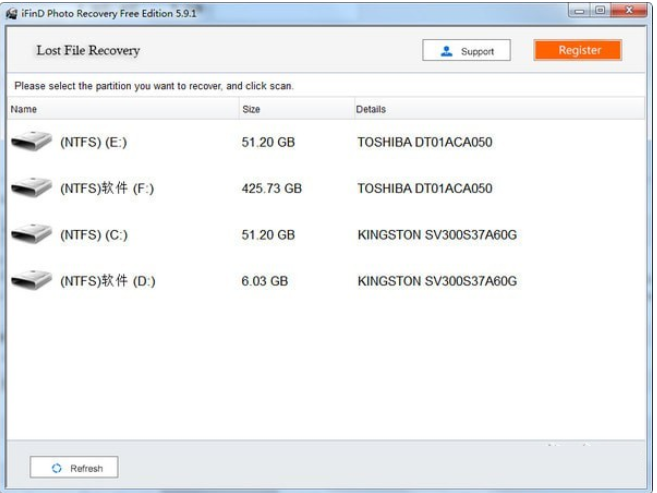
Task: Click the C: partition drive icon
Action: tap(31, 234)
